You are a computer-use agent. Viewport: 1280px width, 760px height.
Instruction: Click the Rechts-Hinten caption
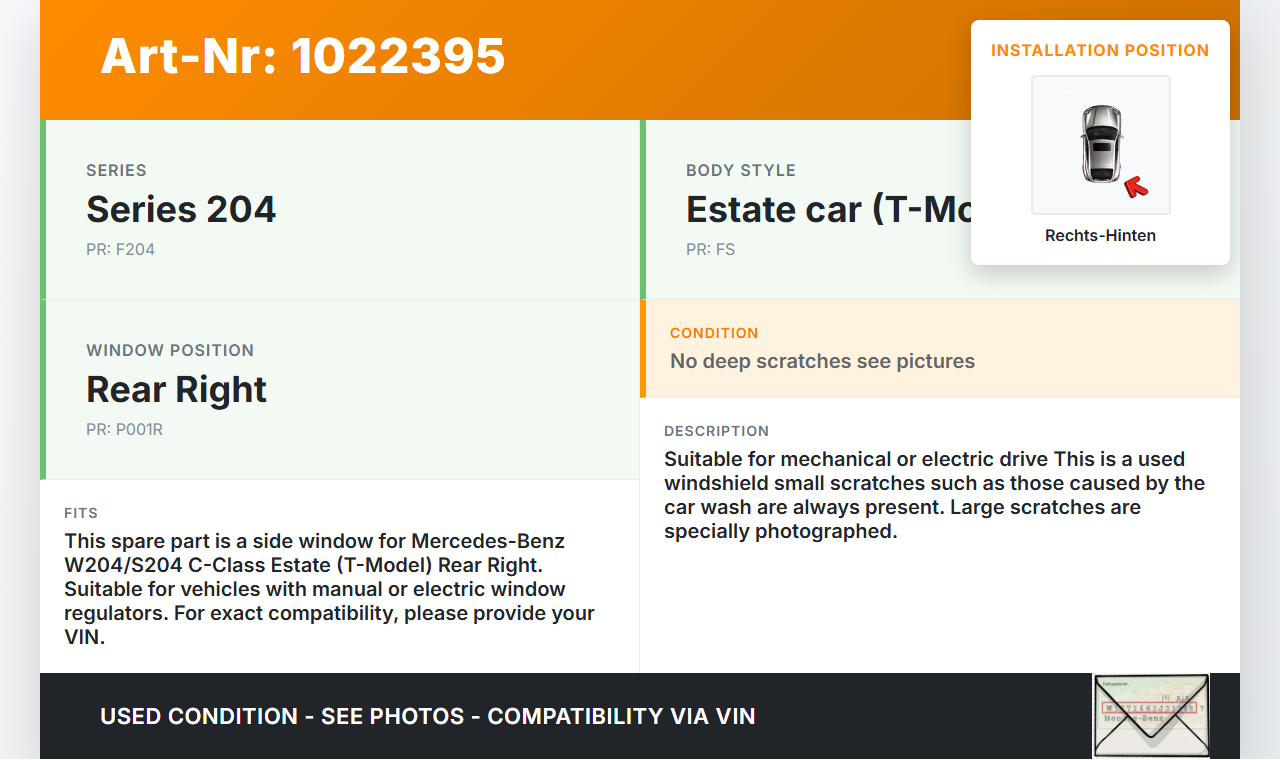pos(1100,236)
